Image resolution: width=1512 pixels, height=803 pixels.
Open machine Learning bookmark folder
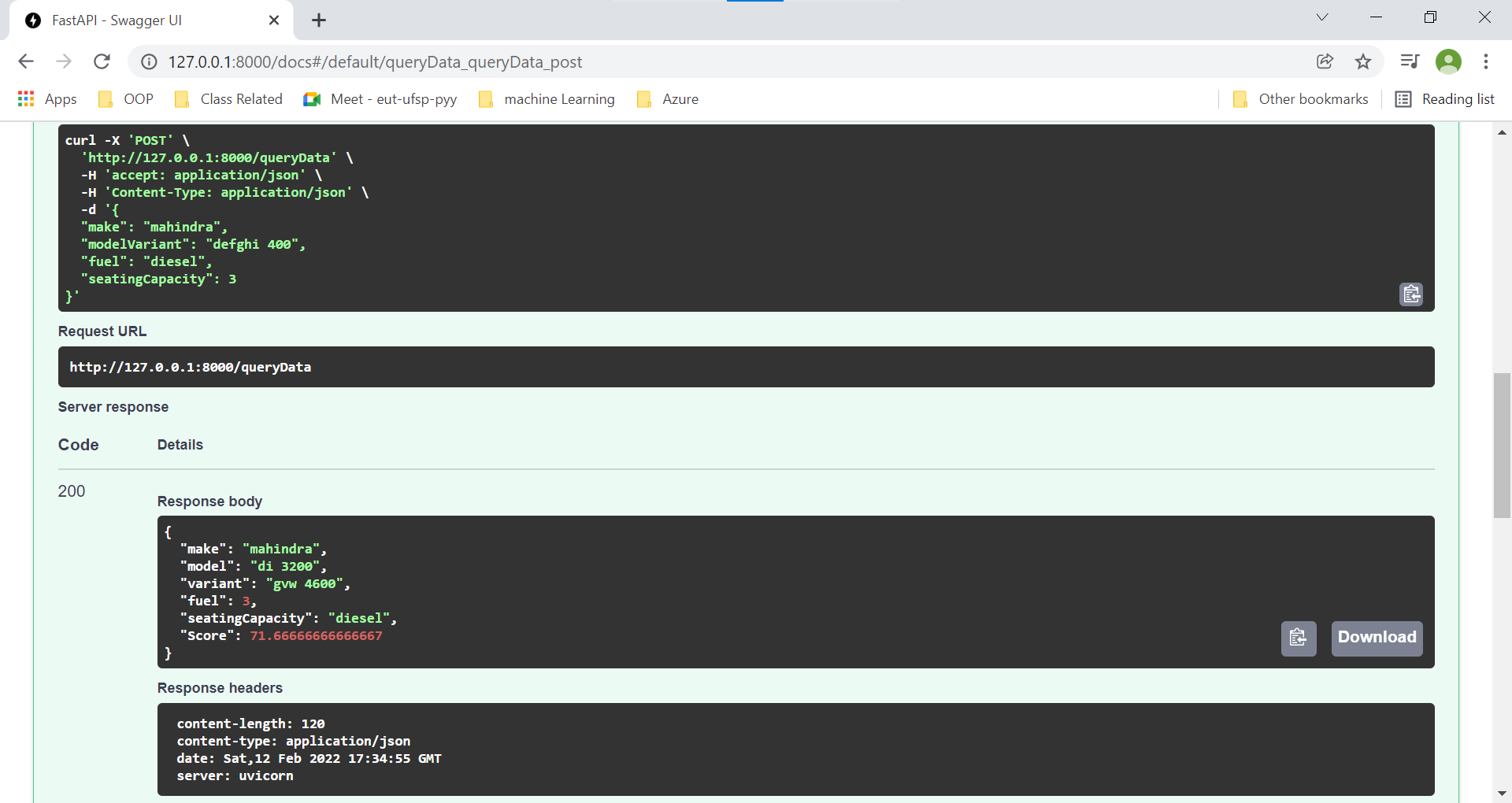point(547,99)
